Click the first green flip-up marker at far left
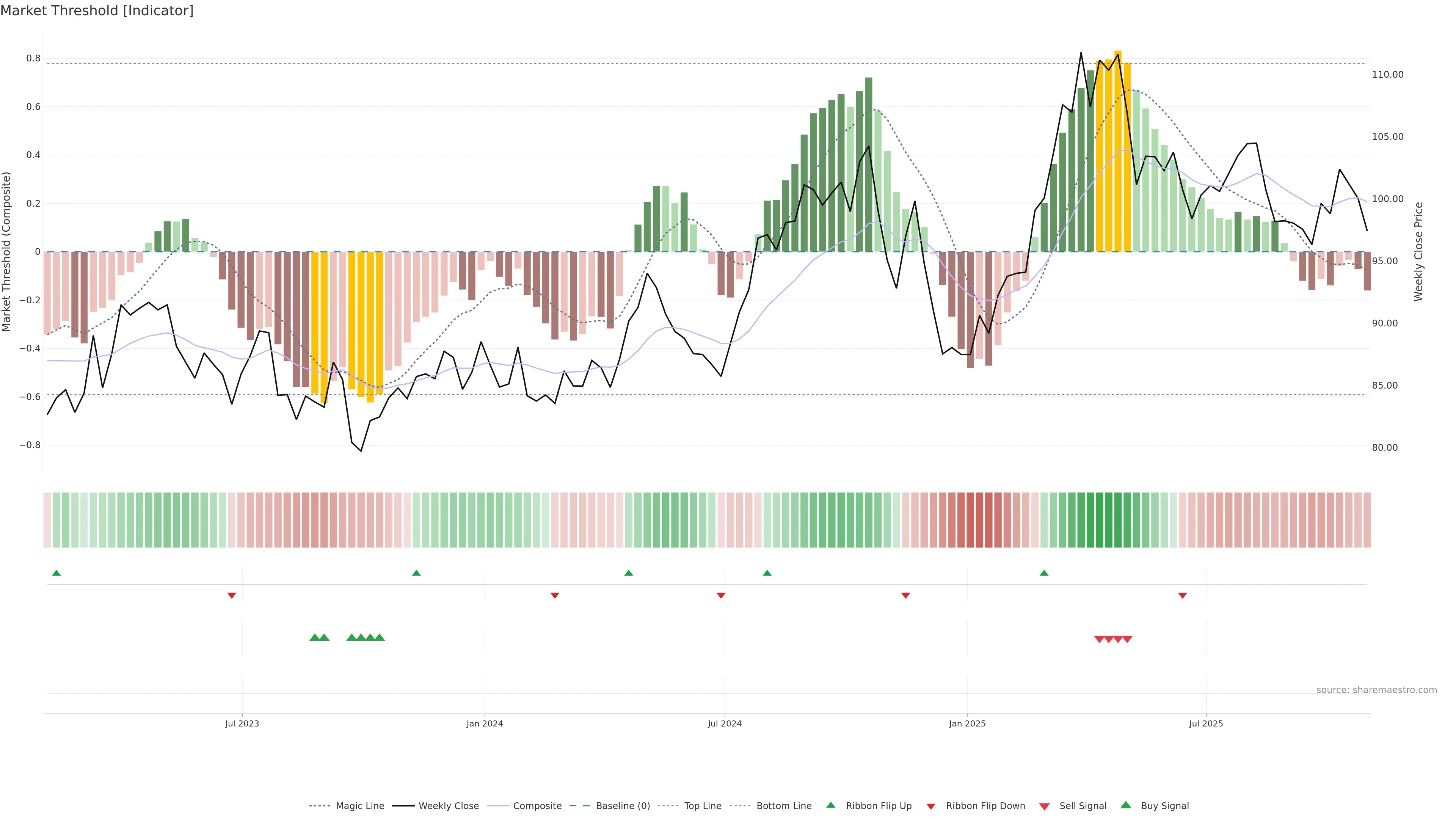The image size is (1456, 819). (56, 573)
